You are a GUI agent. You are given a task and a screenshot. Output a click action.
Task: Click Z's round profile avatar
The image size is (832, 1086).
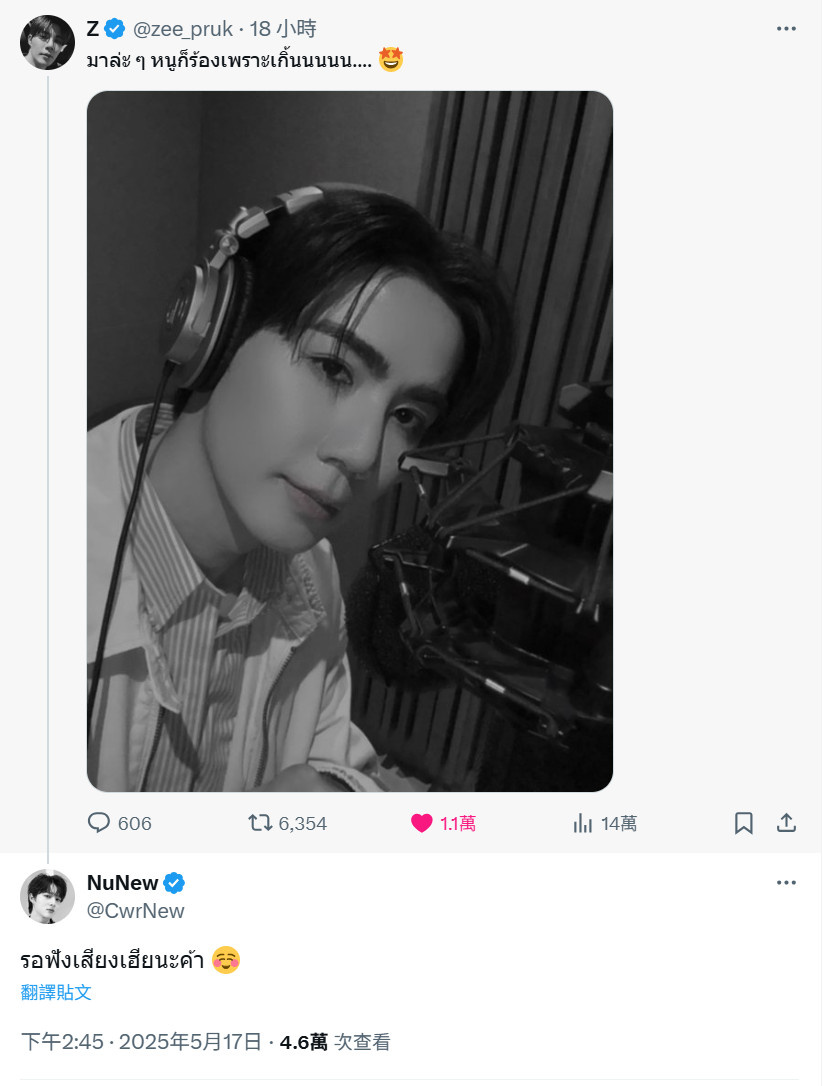(x=47, y=42)
